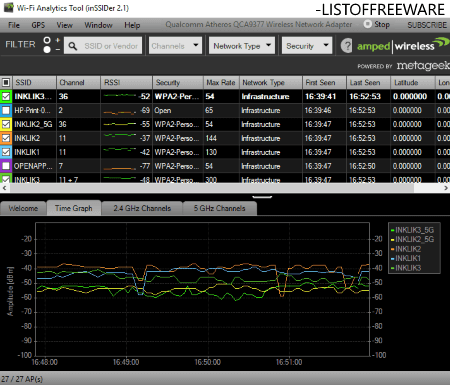Click the Stop scanning indicator icon
Screen dimensions: 450x385
point(368,24)
